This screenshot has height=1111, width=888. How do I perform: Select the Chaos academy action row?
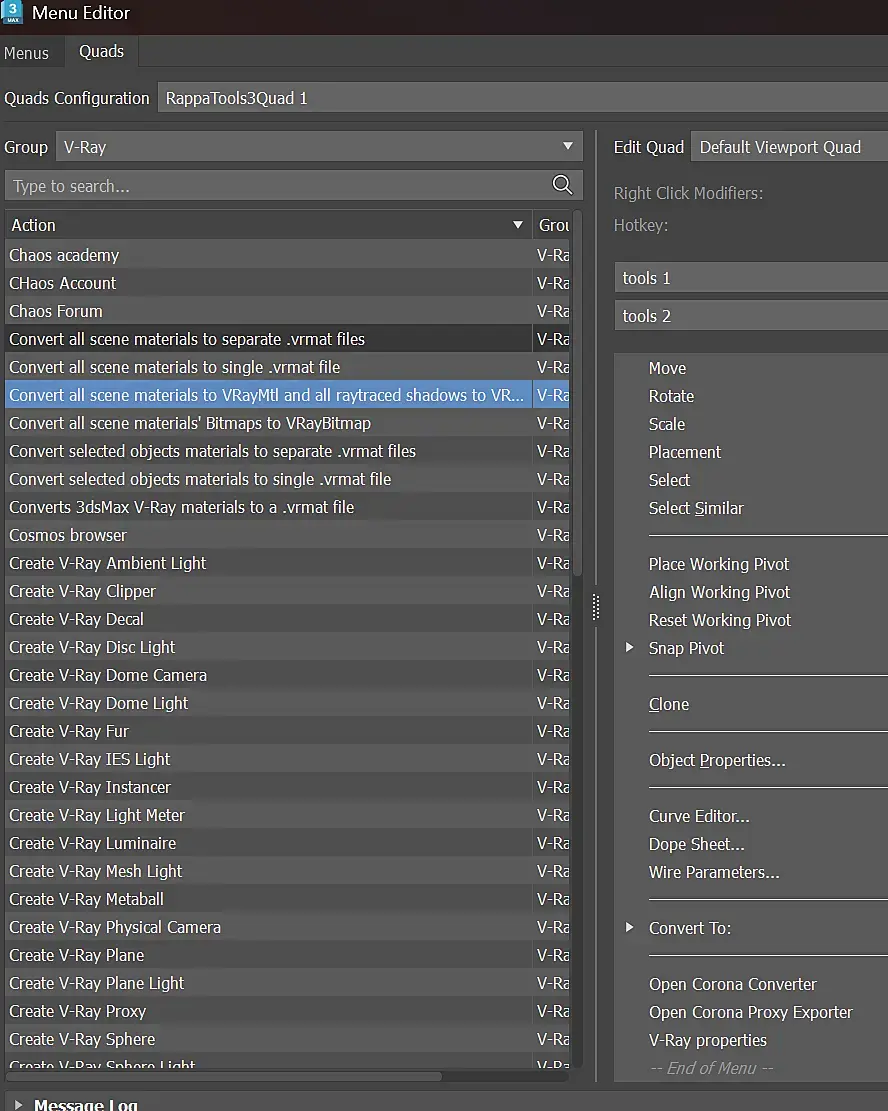tap(288, 255)
